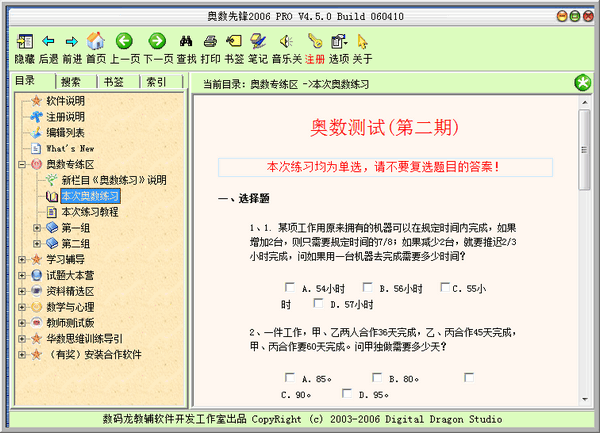Open the What's New tree entry

tap(70, 148)
